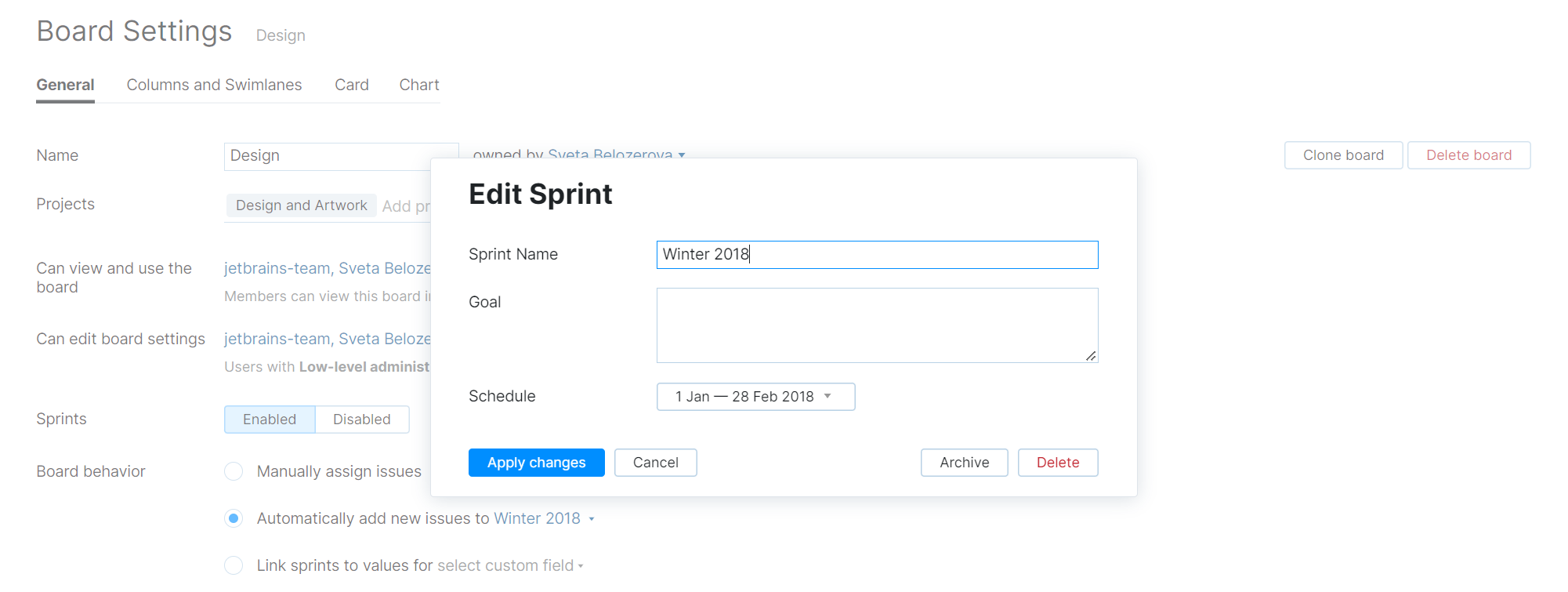Click the Delete board button

[1468, 155]
